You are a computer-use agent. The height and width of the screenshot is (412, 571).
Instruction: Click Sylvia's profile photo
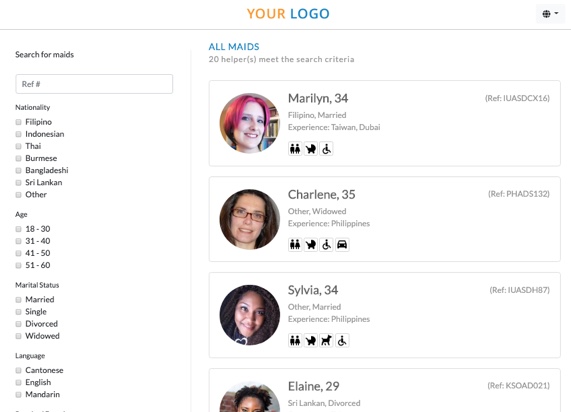click(250, 315)
